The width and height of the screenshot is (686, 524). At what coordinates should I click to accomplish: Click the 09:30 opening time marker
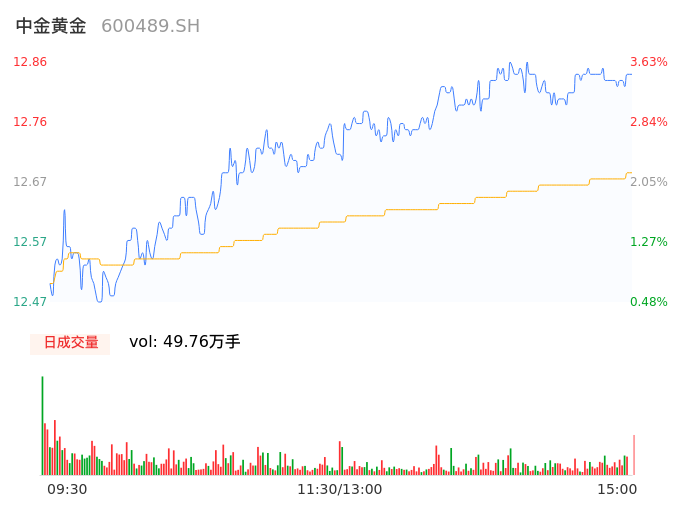(67, 489)
